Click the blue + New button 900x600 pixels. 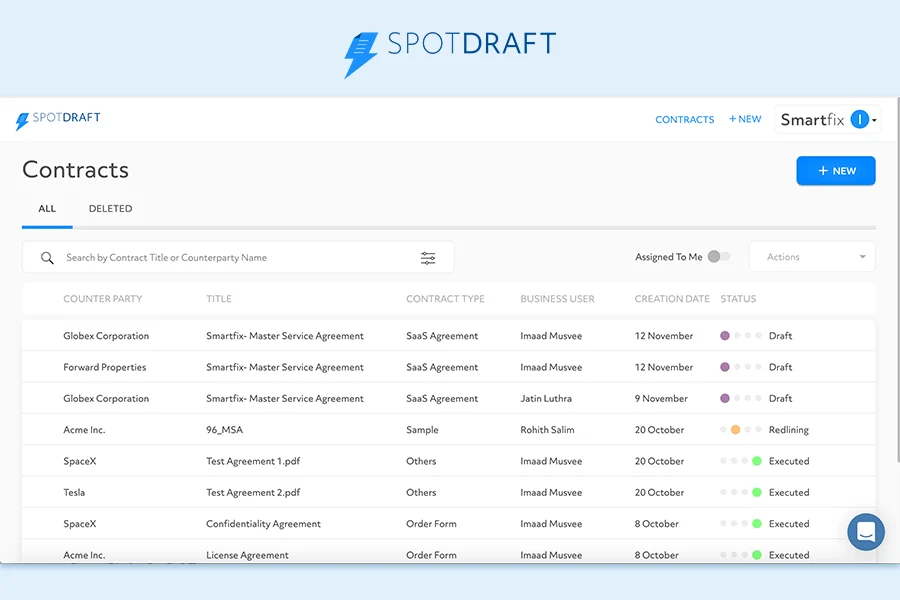point(836,170)
